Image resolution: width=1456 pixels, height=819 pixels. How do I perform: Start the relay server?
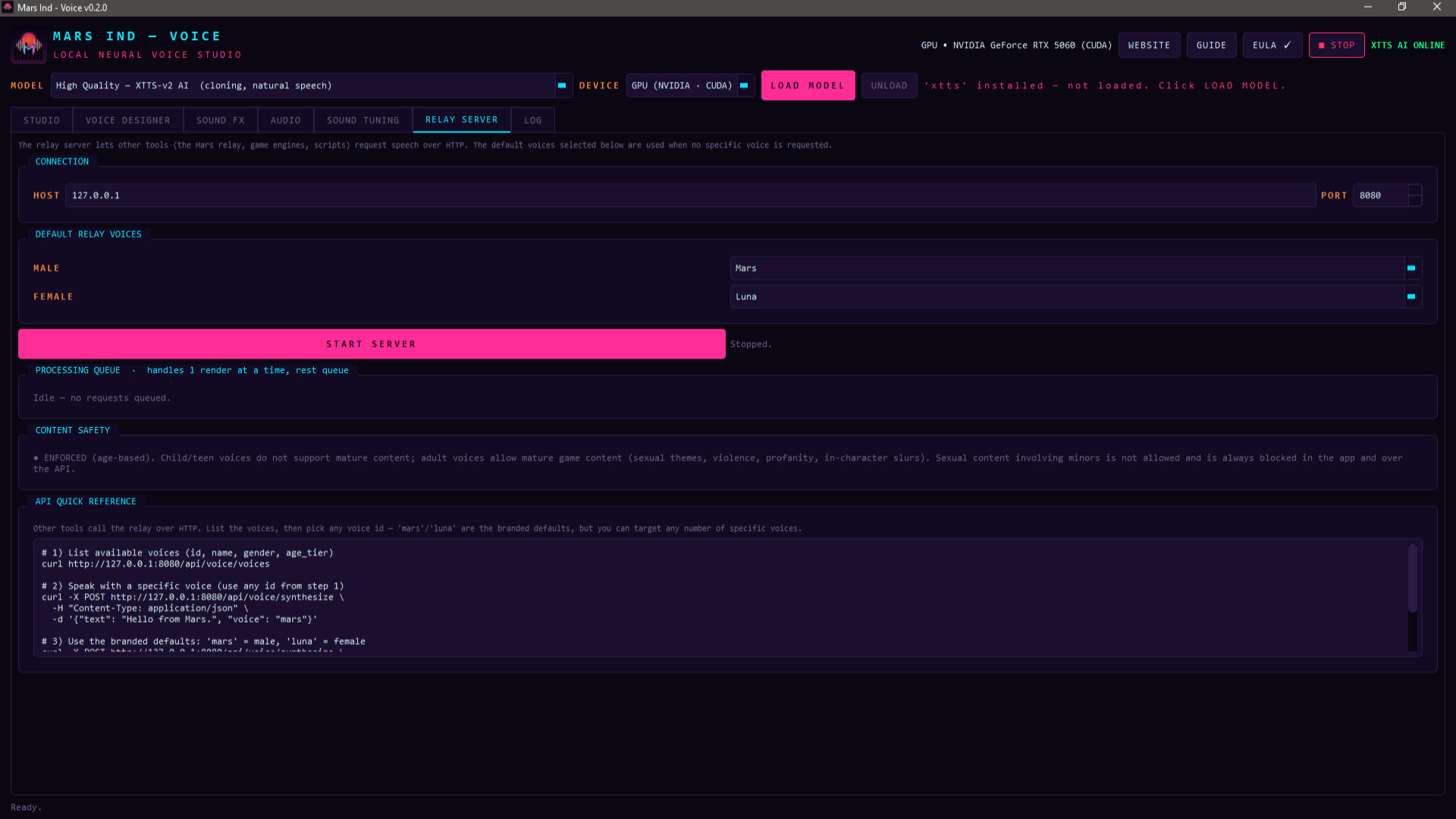(372, 344)
